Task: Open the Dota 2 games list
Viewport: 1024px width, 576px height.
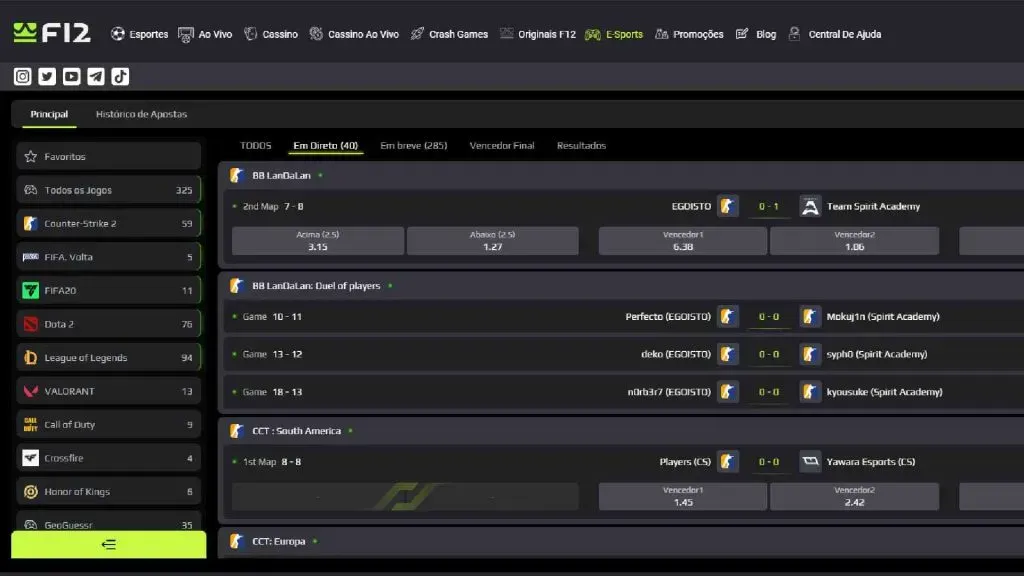Action: point(108,323)
